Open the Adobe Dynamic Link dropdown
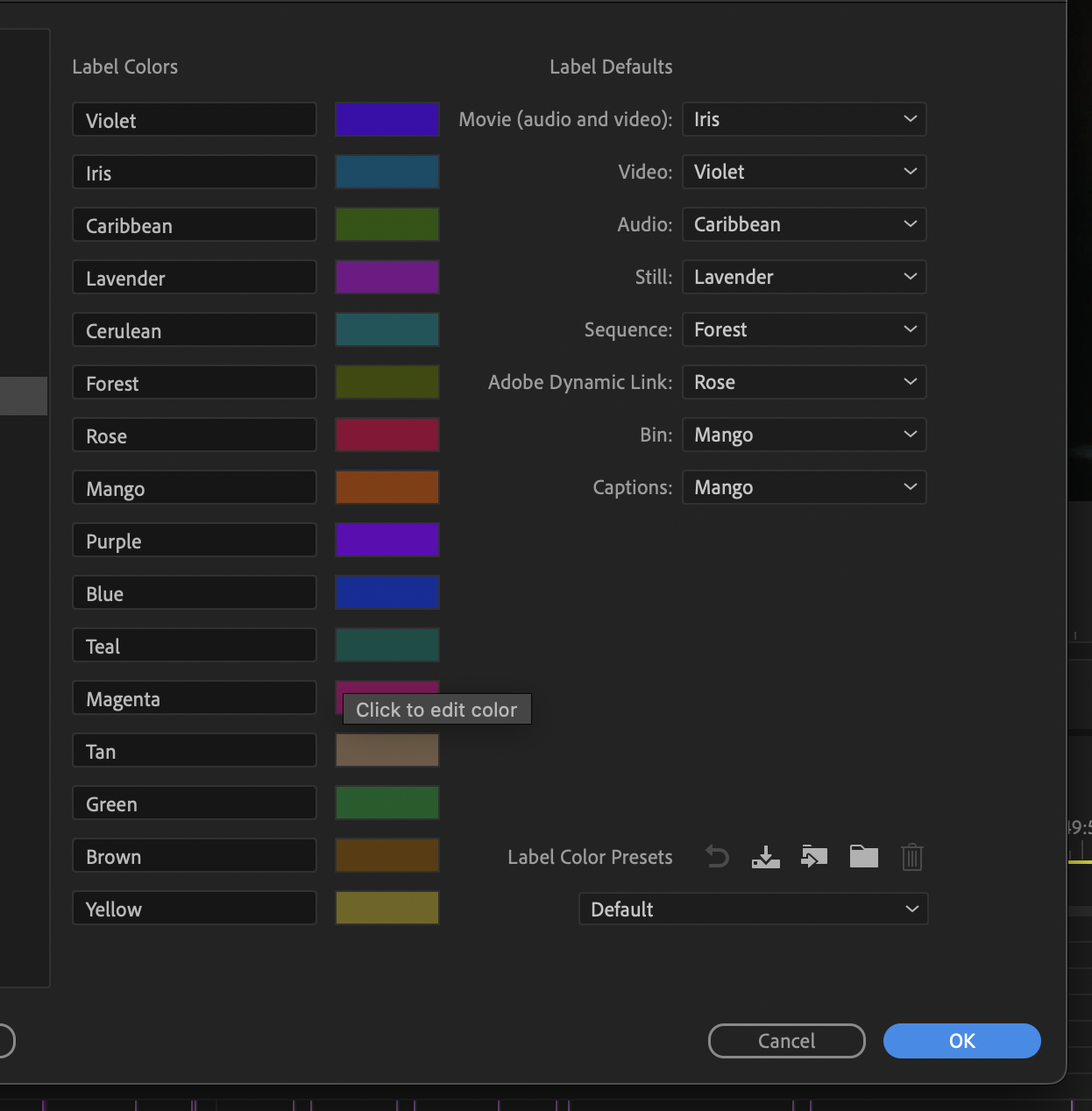Screen dimensions: 1092x1111 pyautogui.click(x=804, y=382)
